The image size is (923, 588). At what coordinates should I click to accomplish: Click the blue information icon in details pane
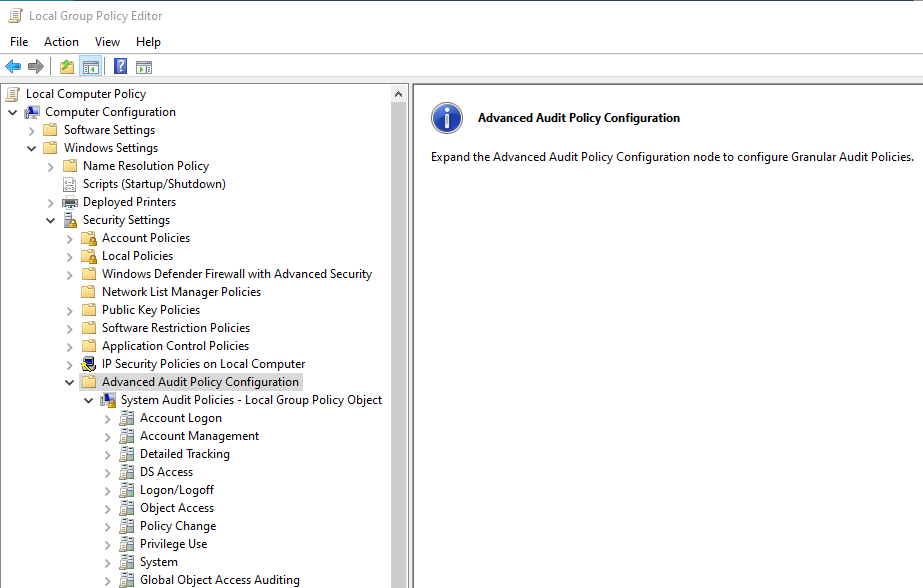click(x=447, y=118)
